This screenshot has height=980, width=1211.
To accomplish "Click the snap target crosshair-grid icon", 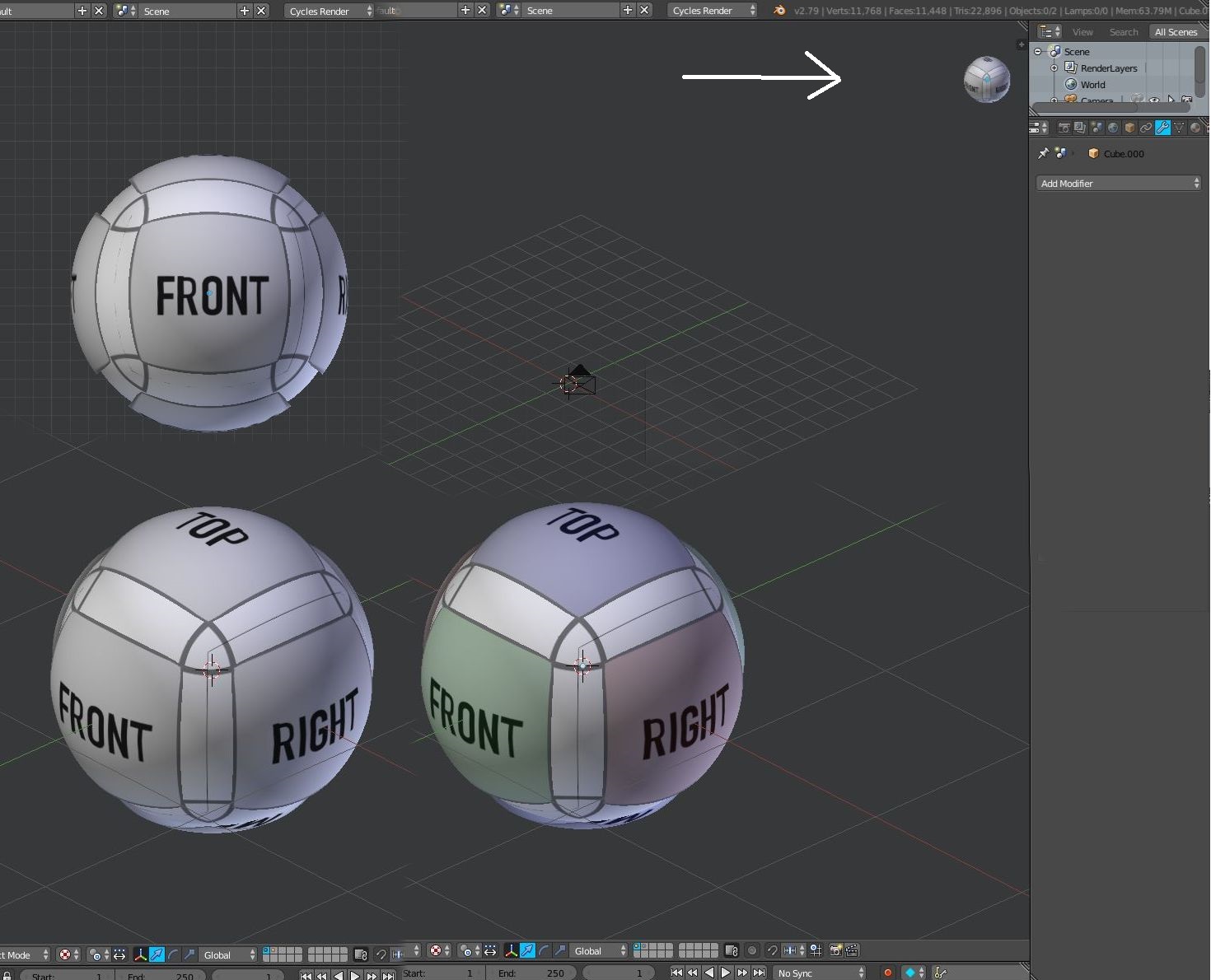I will click(816, 950).
